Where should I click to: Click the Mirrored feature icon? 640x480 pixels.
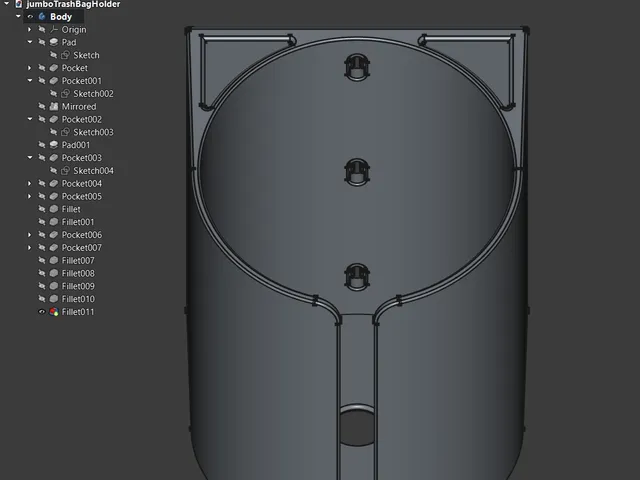(54, 107)
